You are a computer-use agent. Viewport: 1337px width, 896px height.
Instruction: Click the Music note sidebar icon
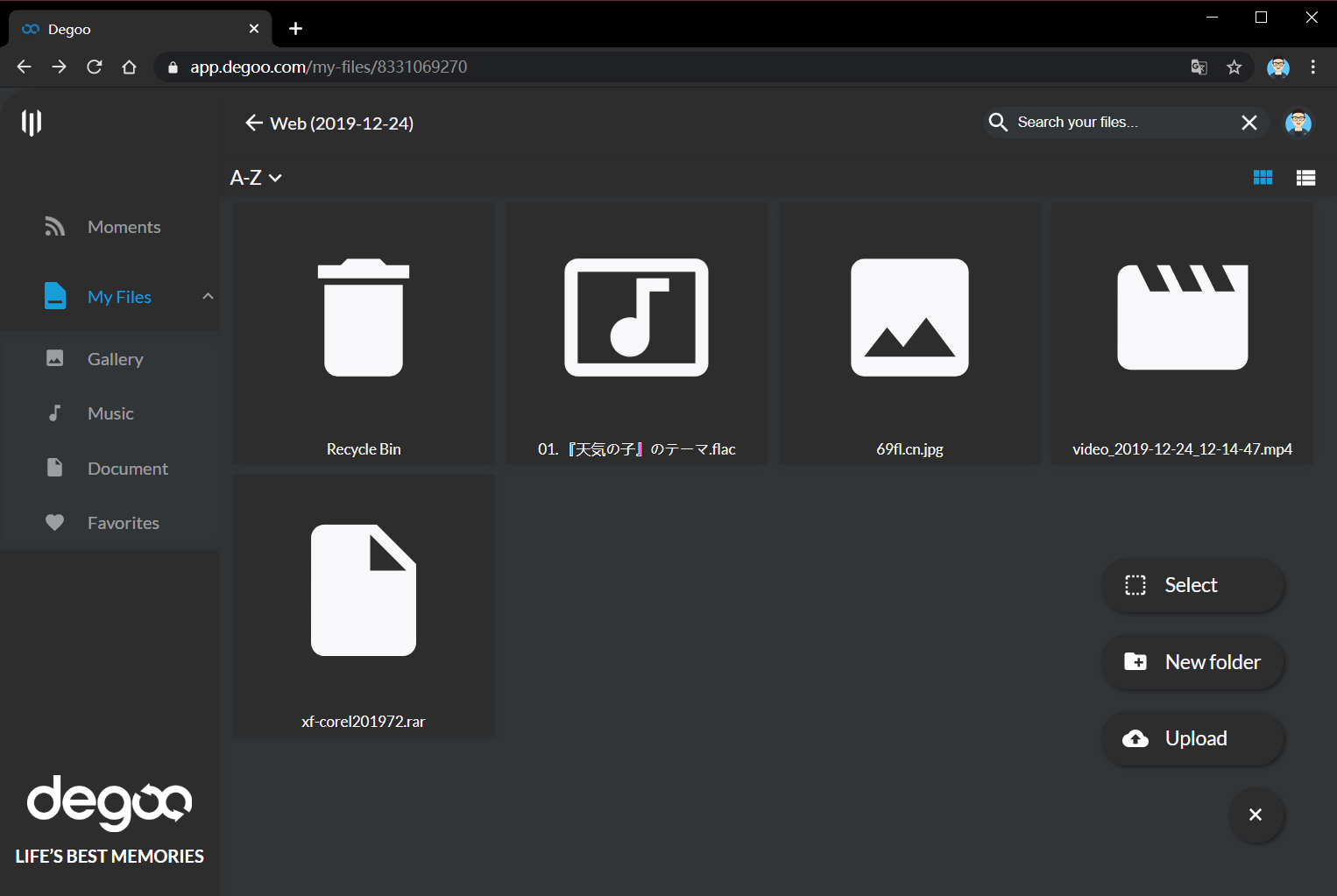point(54,413)
